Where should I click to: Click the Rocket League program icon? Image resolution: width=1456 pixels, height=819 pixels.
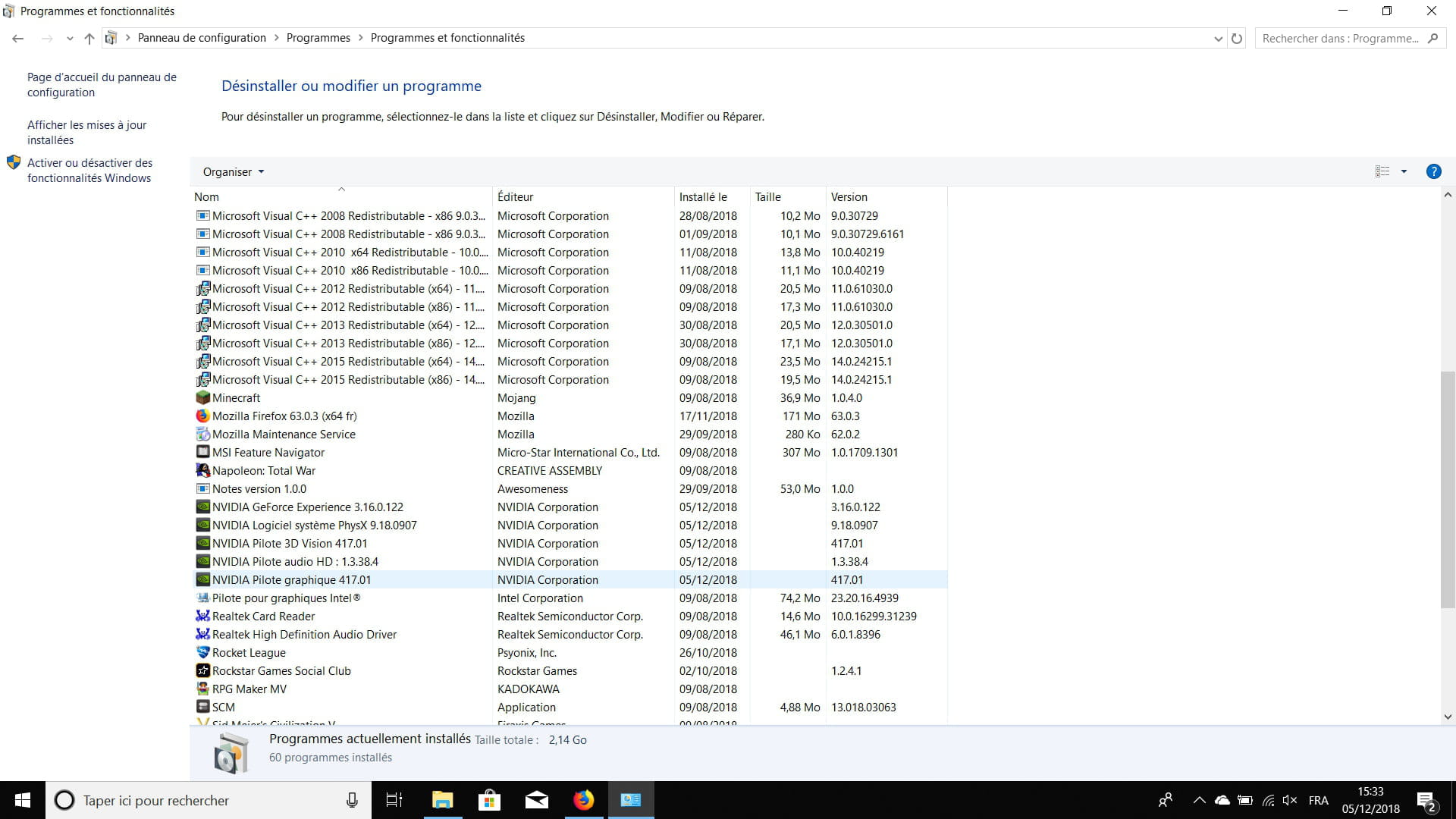pos(202,652)
